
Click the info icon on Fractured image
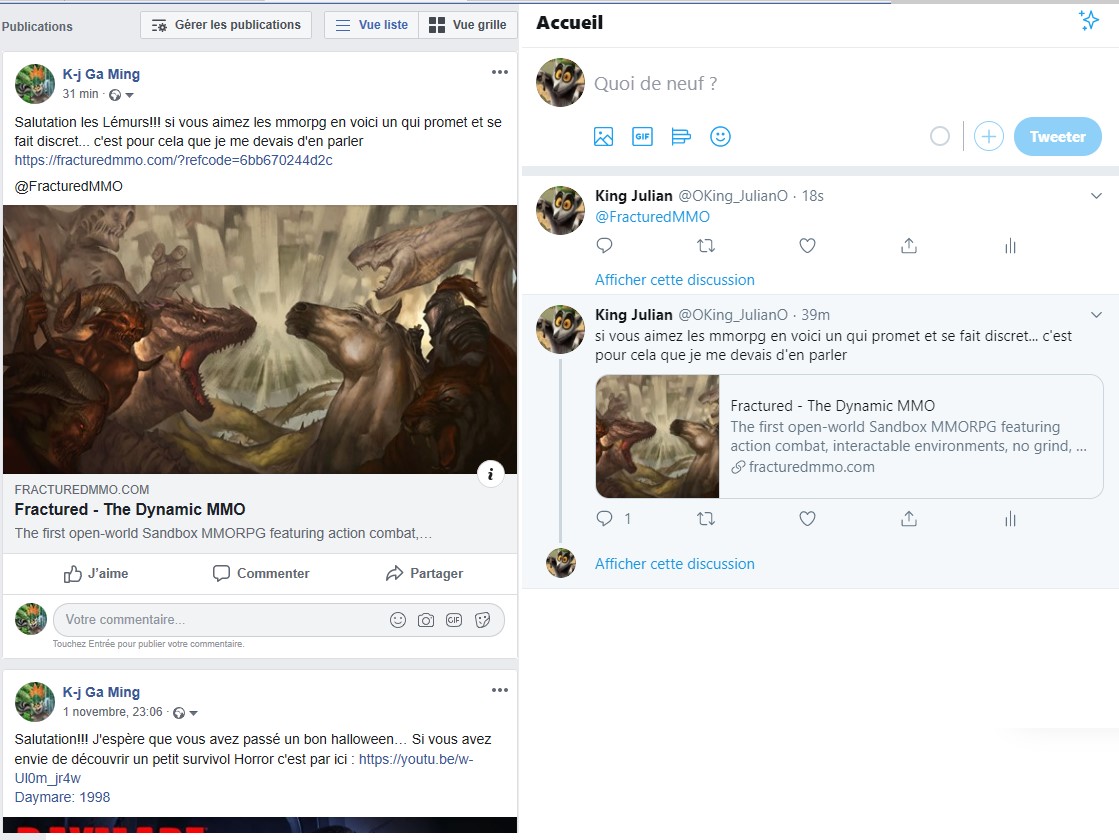tap(490, 475)
